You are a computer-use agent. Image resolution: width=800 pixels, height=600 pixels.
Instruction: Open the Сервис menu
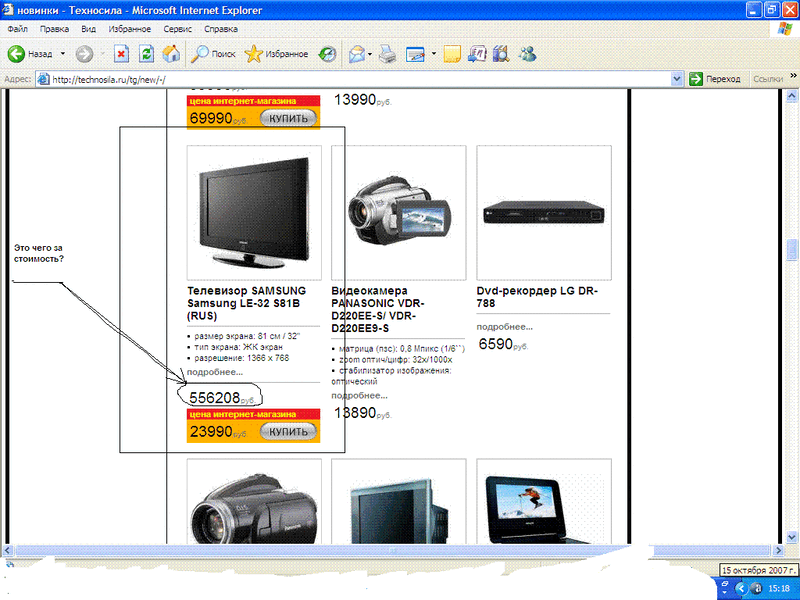178,29
